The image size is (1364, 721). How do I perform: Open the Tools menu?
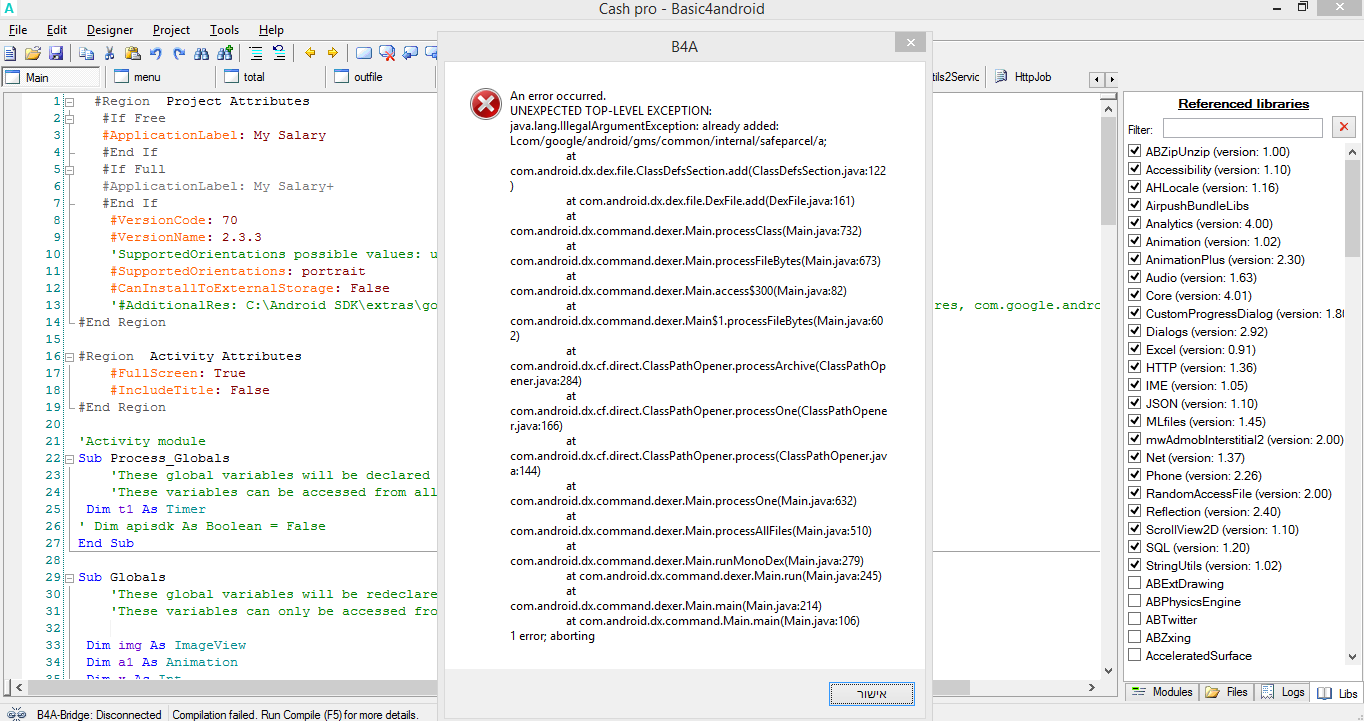(x=224, y=30)
